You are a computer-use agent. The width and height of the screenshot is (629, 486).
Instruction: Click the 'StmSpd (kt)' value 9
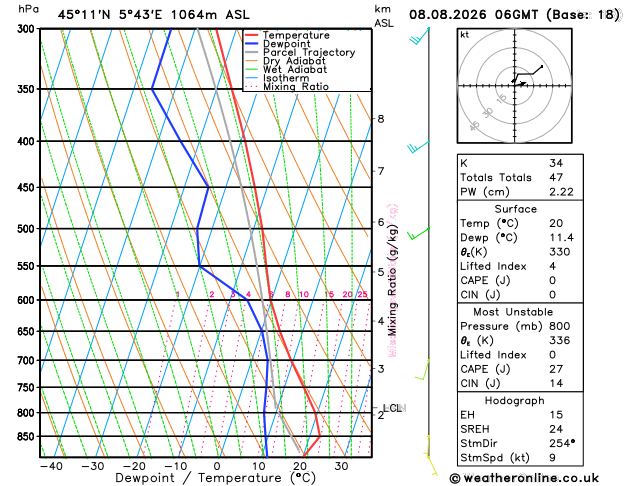(x=552, y=458)
